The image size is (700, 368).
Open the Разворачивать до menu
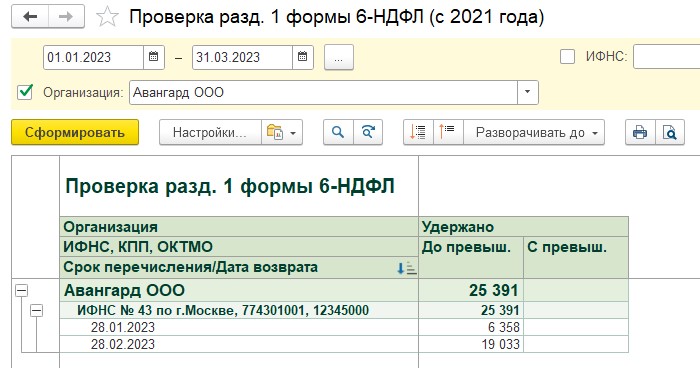[x=534, y=132]
